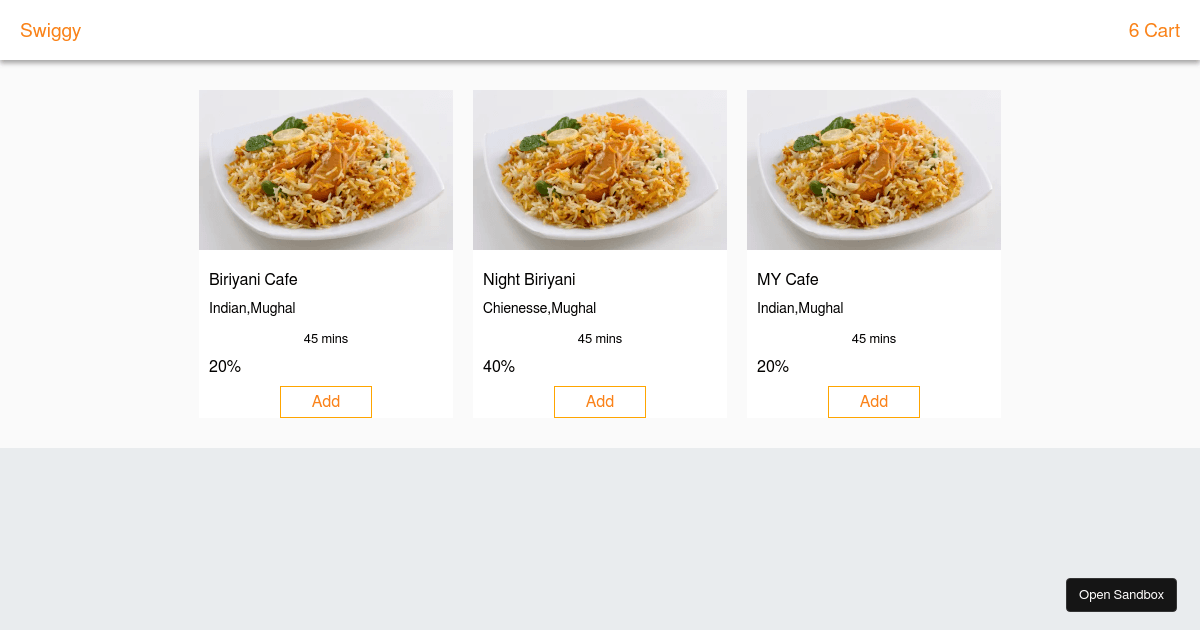Click the 40% discount on Night Biriyani

point(498,366)
